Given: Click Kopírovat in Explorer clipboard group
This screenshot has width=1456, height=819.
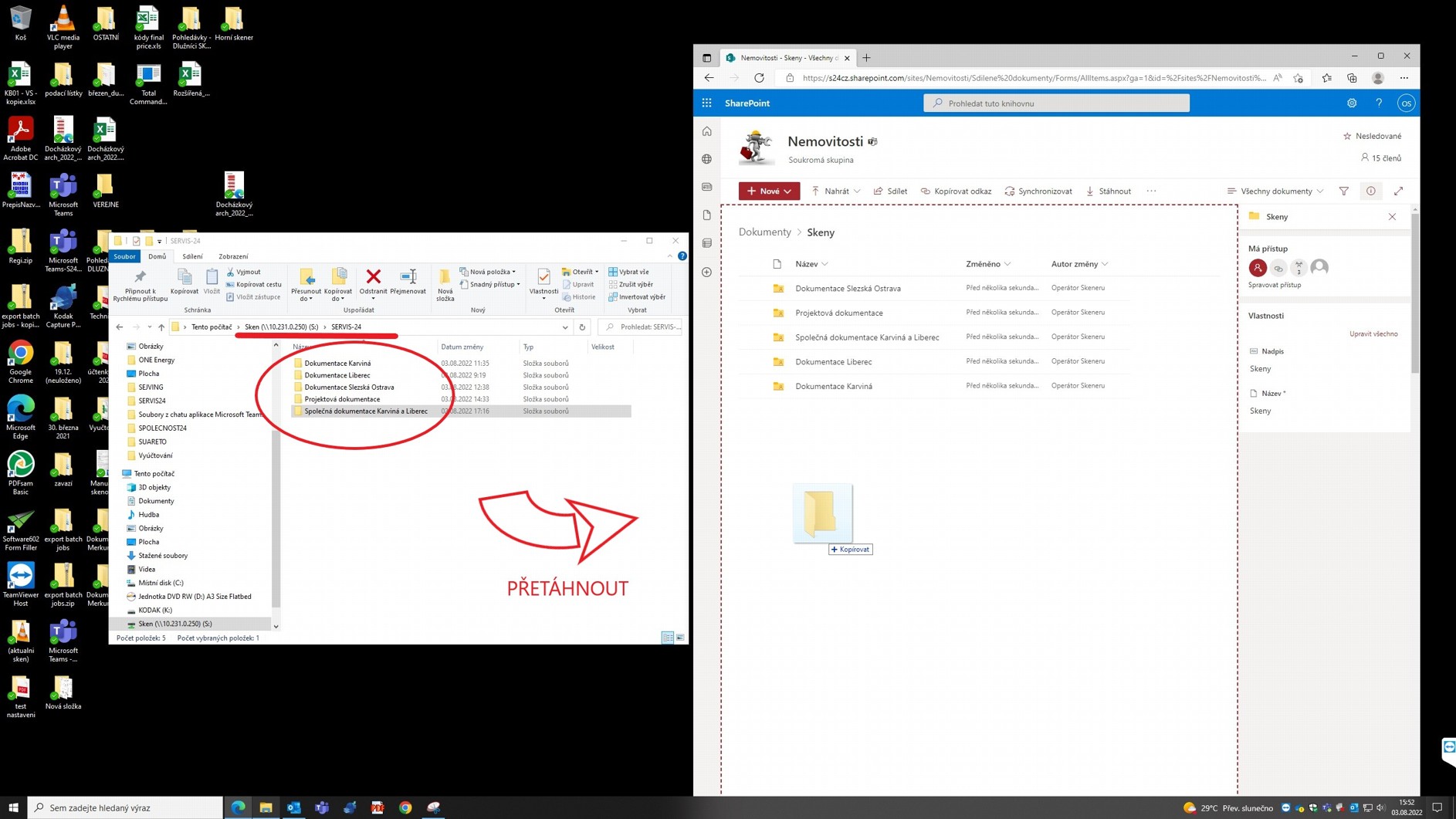Looking at the screenshot, I should [x=185, y=281].
